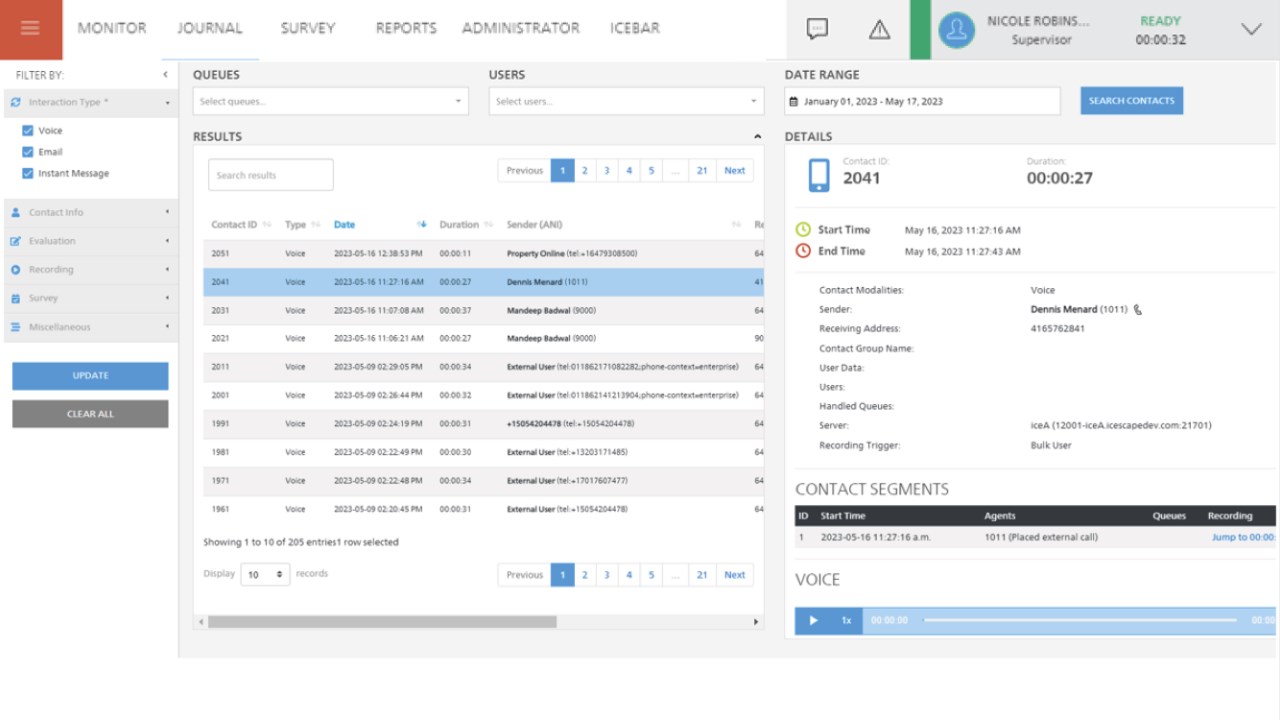Select contact row 1991 in results
This screenshot has width=1280, height=720.
click(x=483, y=424)
